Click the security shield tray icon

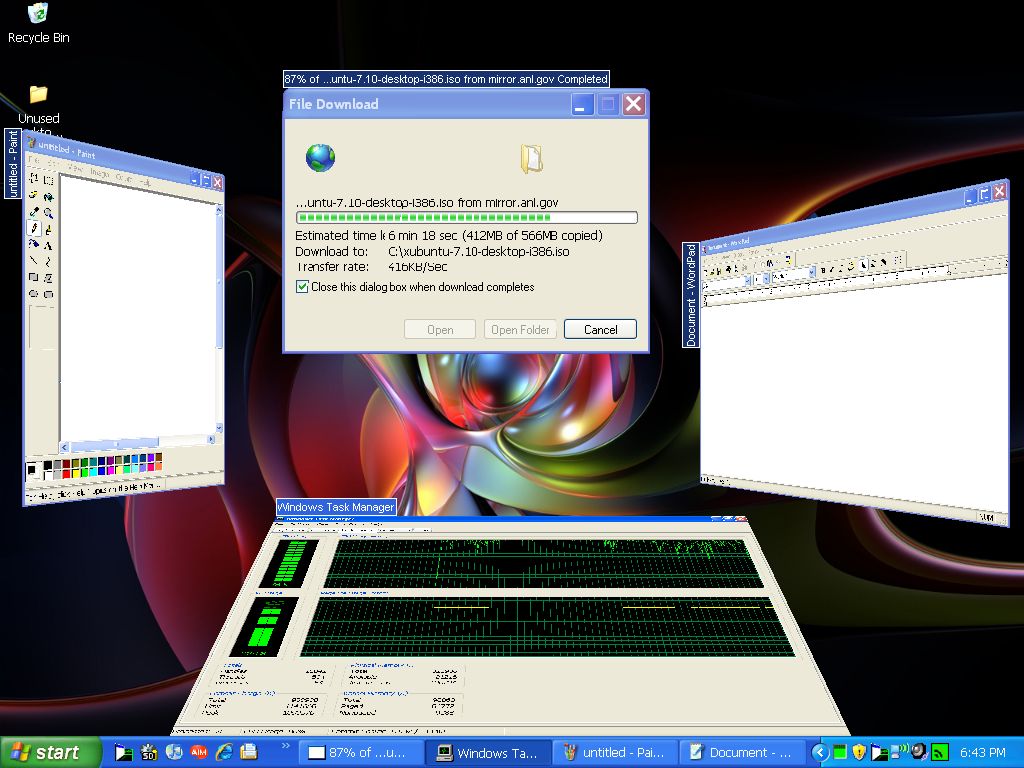point(859,752)
